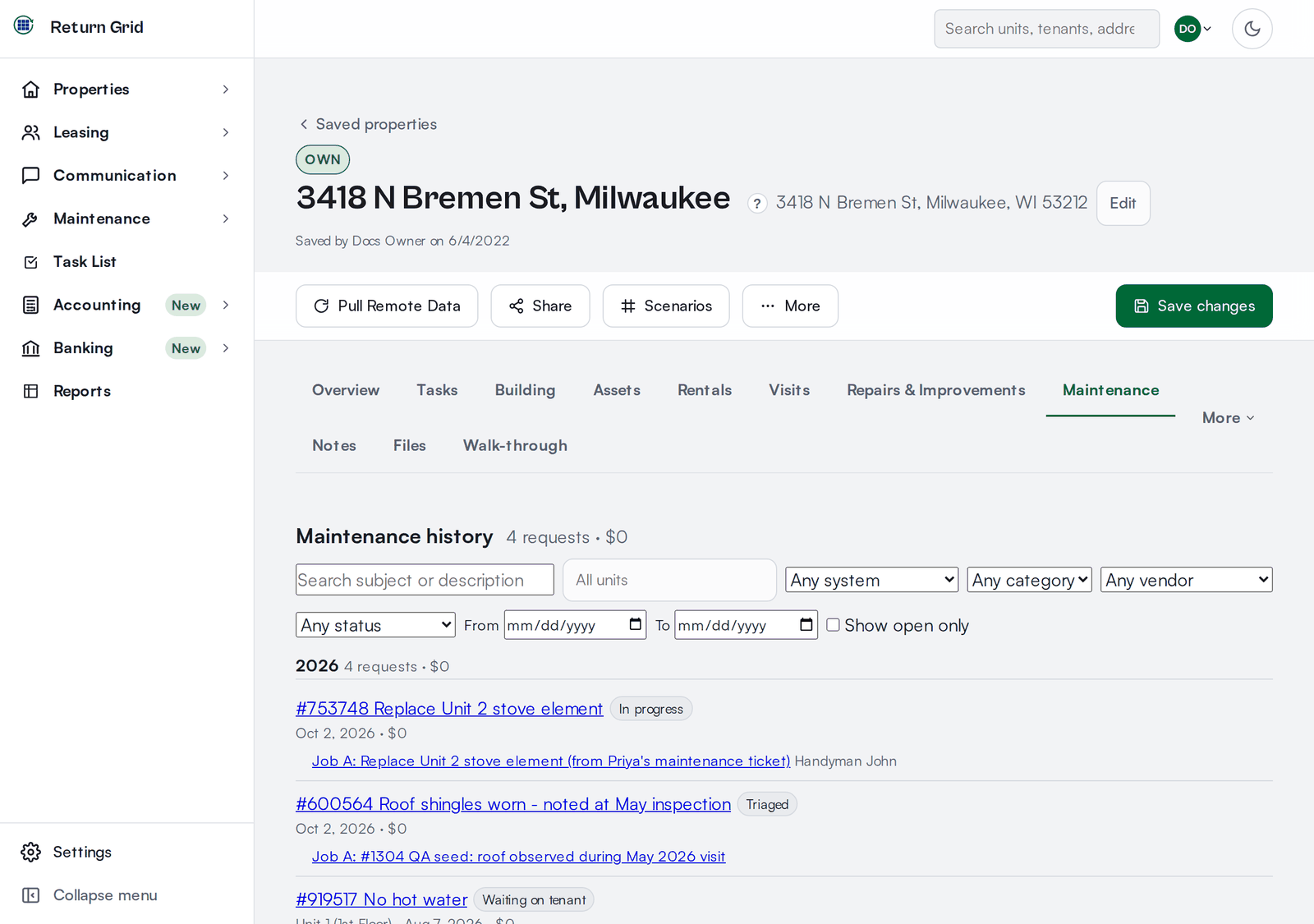Open the Scenarios button
Image resolution: width=1314 pixels, height=924 pixels.
coord(666,306)
